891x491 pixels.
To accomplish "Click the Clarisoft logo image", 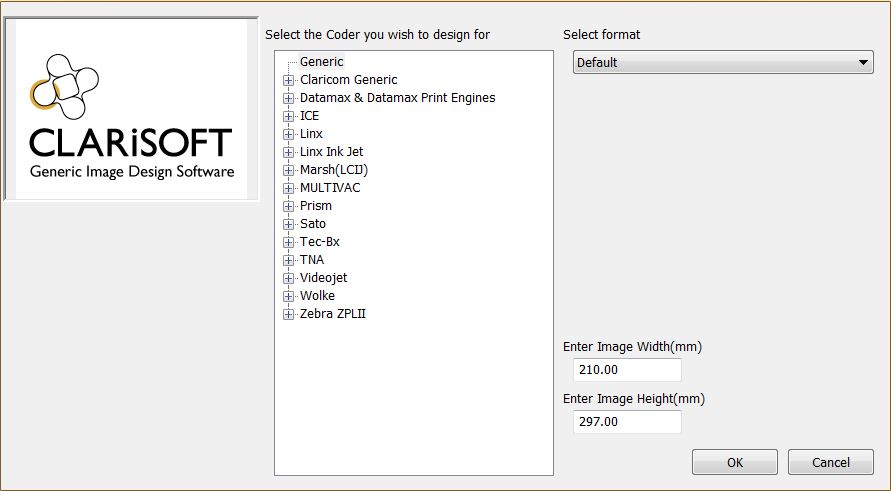I will (130, 110).
